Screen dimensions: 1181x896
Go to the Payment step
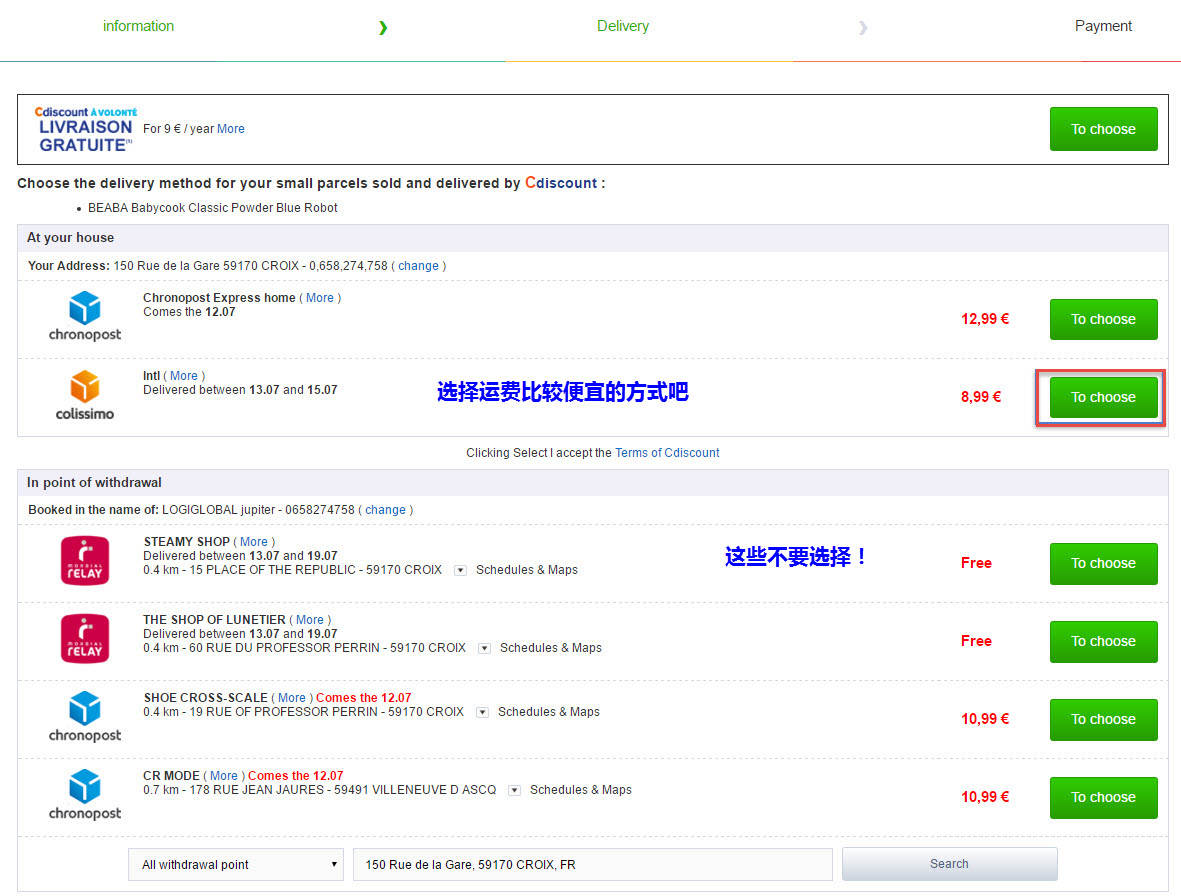1103,26
